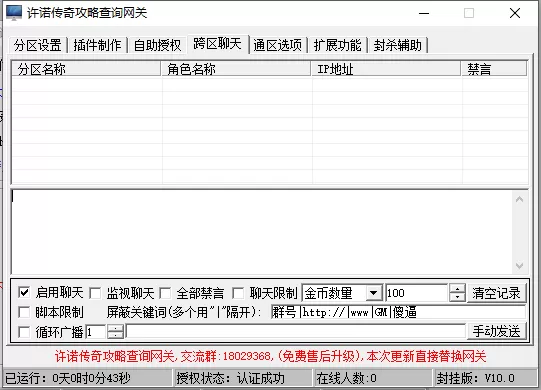Uncheck the 启用聊天 checkbox
Viewport: 541px width, 390px height.
[24, 293]
